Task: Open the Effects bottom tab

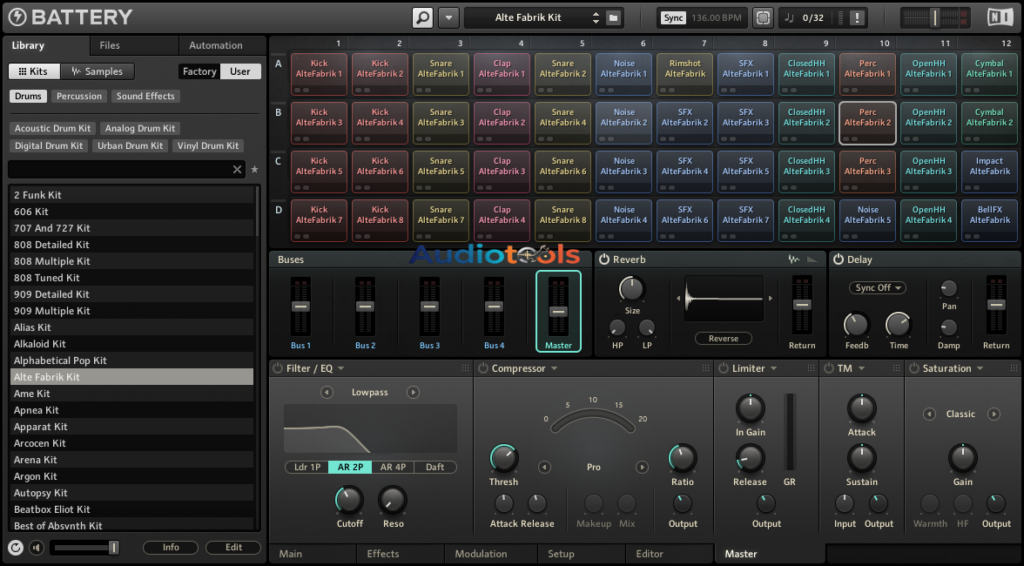Action: pos(383,554)
